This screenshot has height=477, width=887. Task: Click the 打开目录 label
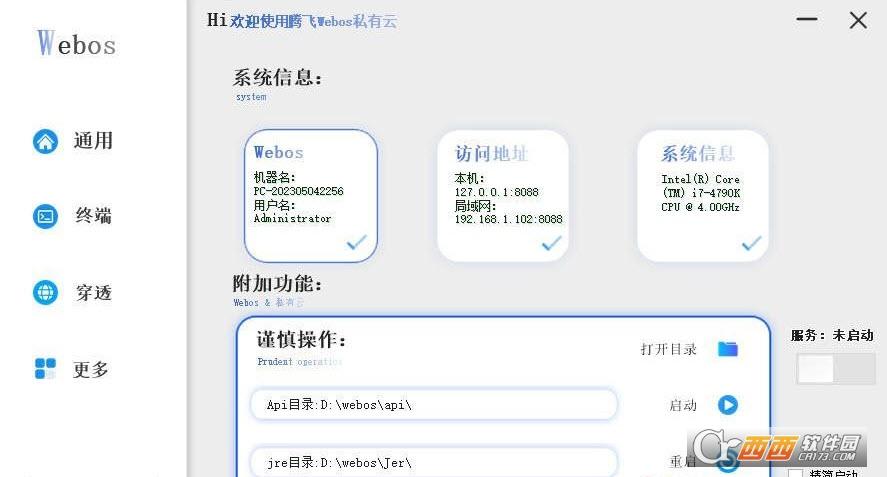coord(669,349)
